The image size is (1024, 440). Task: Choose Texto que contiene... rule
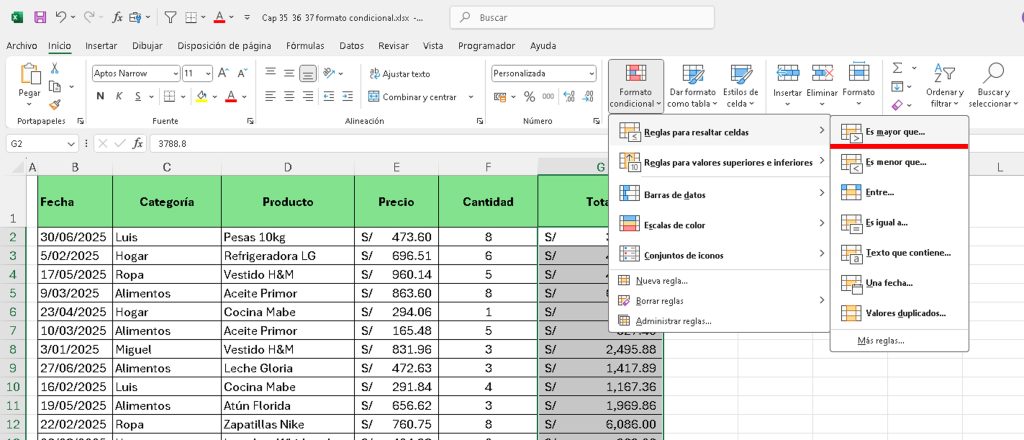point(899,253)
